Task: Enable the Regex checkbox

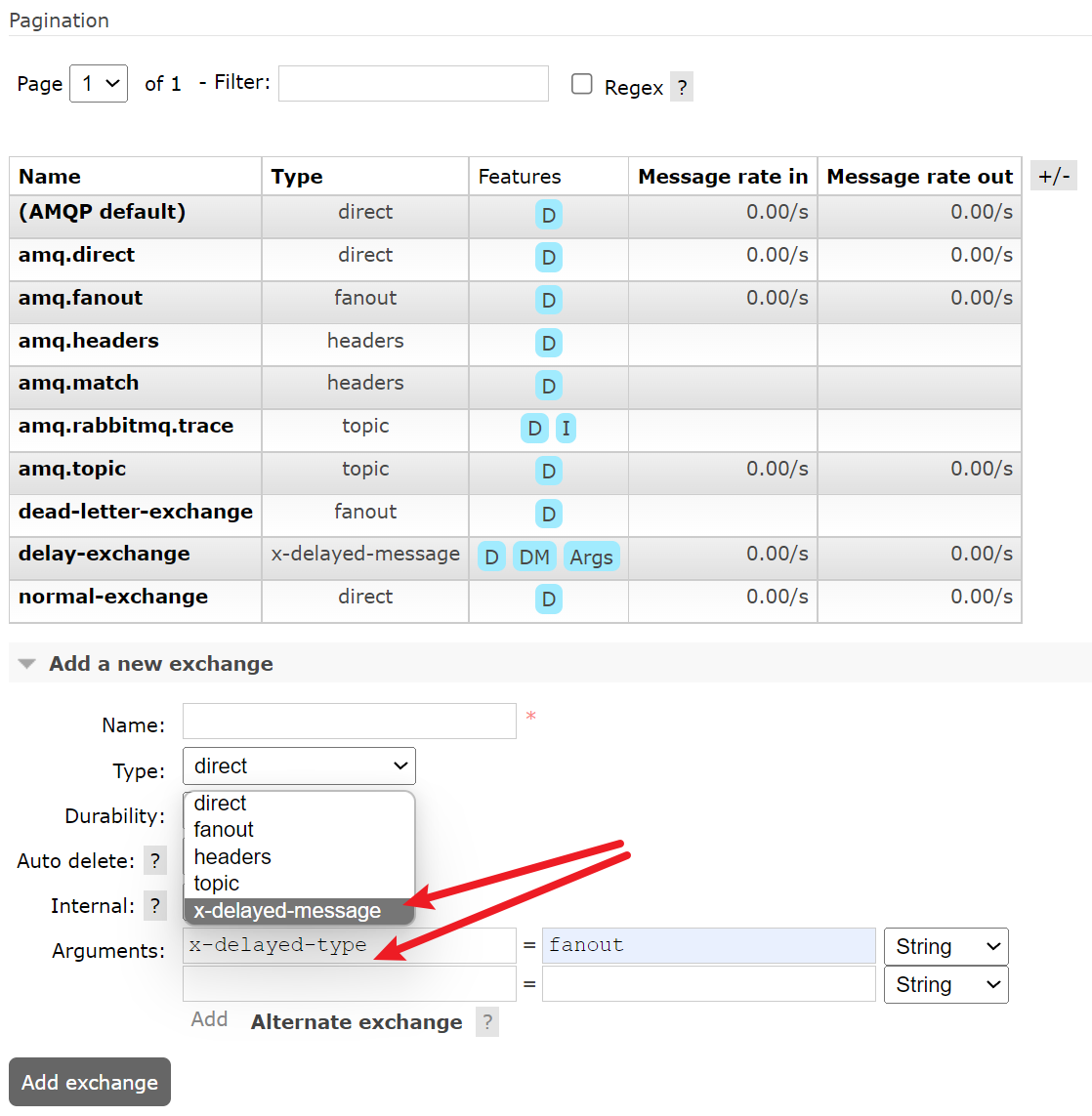Action: click(581, 84)
